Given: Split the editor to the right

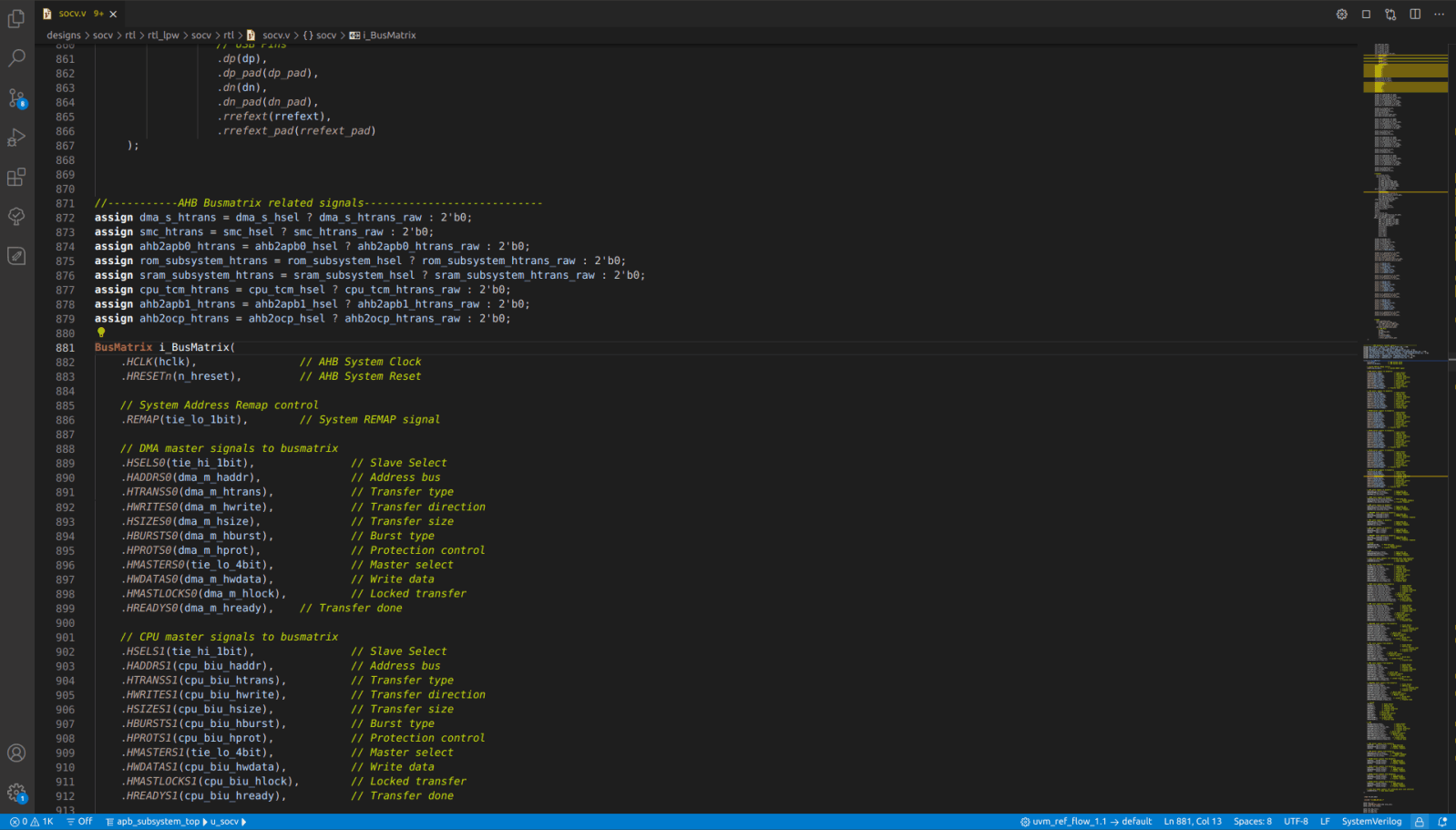Looking at the screenshot, I should [1415, 14].
